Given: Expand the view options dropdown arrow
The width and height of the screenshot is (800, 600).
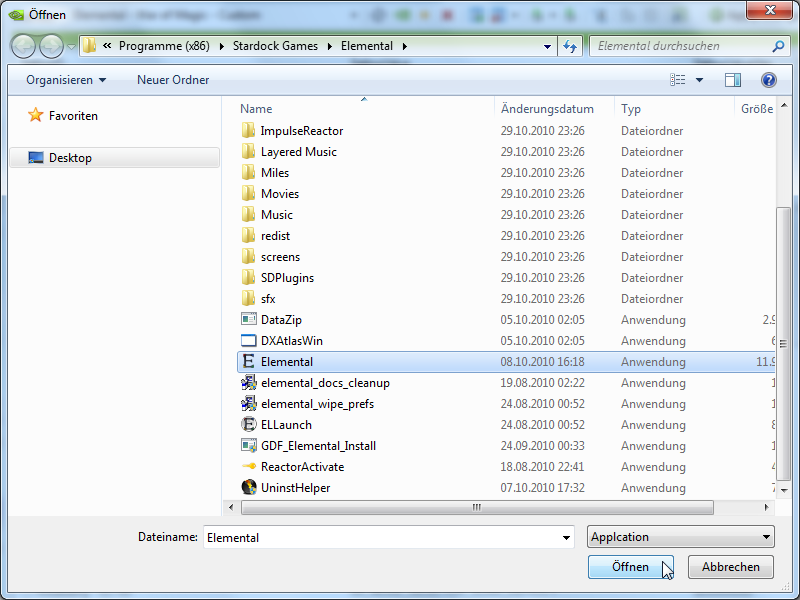Looking at the screenshot, I should [x=699, y=80].
